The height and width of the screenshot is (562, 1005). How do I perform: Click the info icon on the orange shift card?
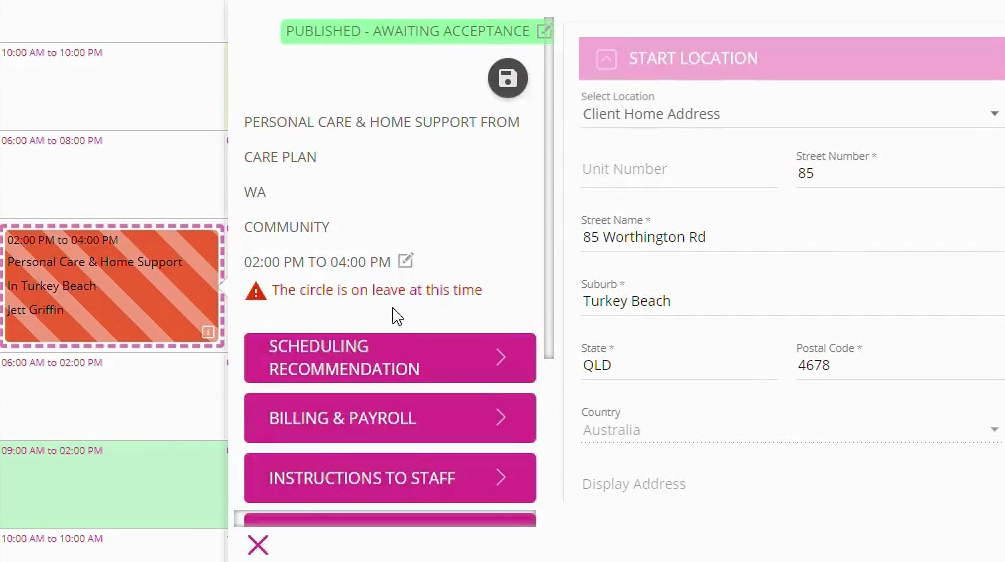208,332
